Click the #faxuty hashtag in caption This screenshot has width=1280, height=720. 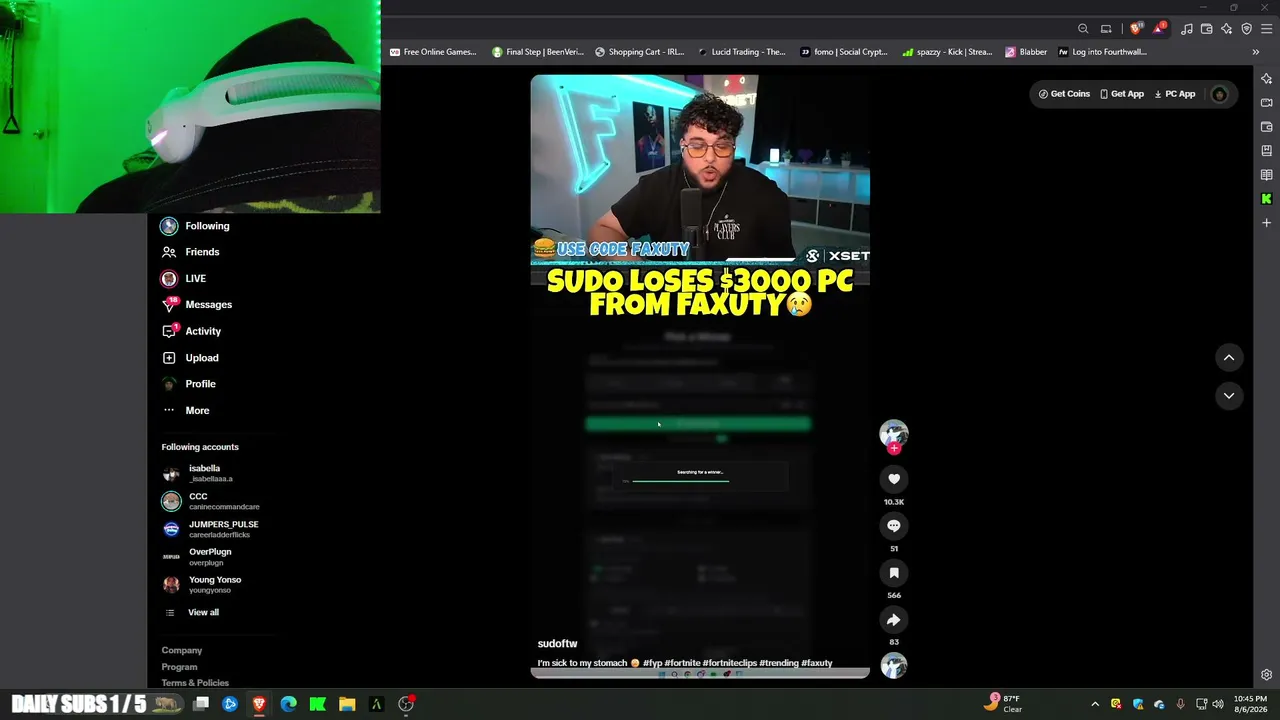pos(817,663)
